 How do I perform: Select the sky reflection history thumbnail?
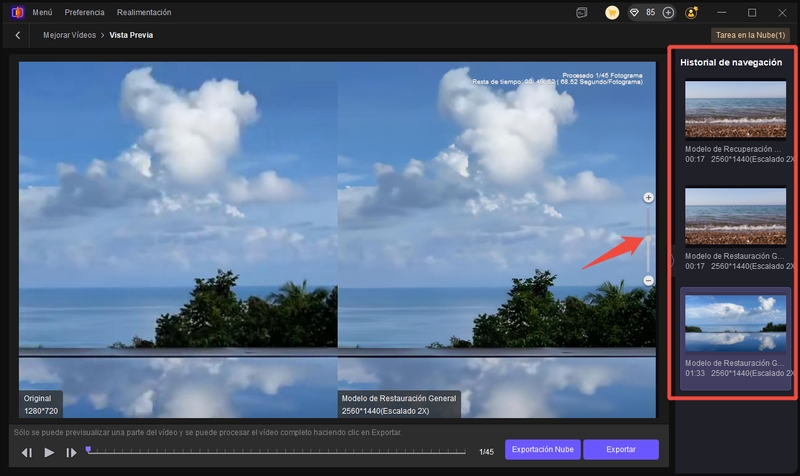coord(735,323)
